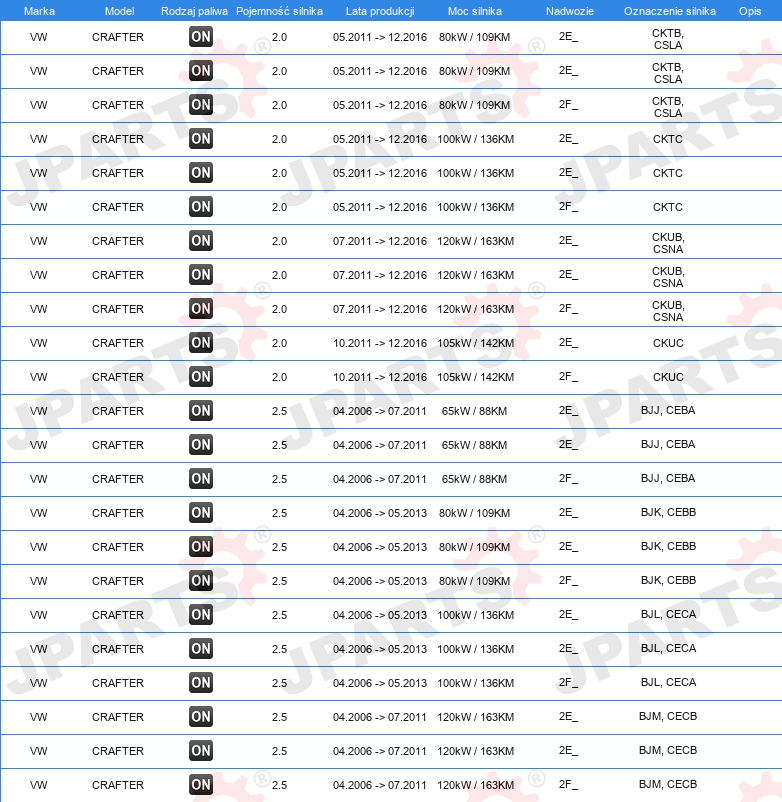Click BJJ, CEBA engine code in the 2F_ row

click(668, 478)
